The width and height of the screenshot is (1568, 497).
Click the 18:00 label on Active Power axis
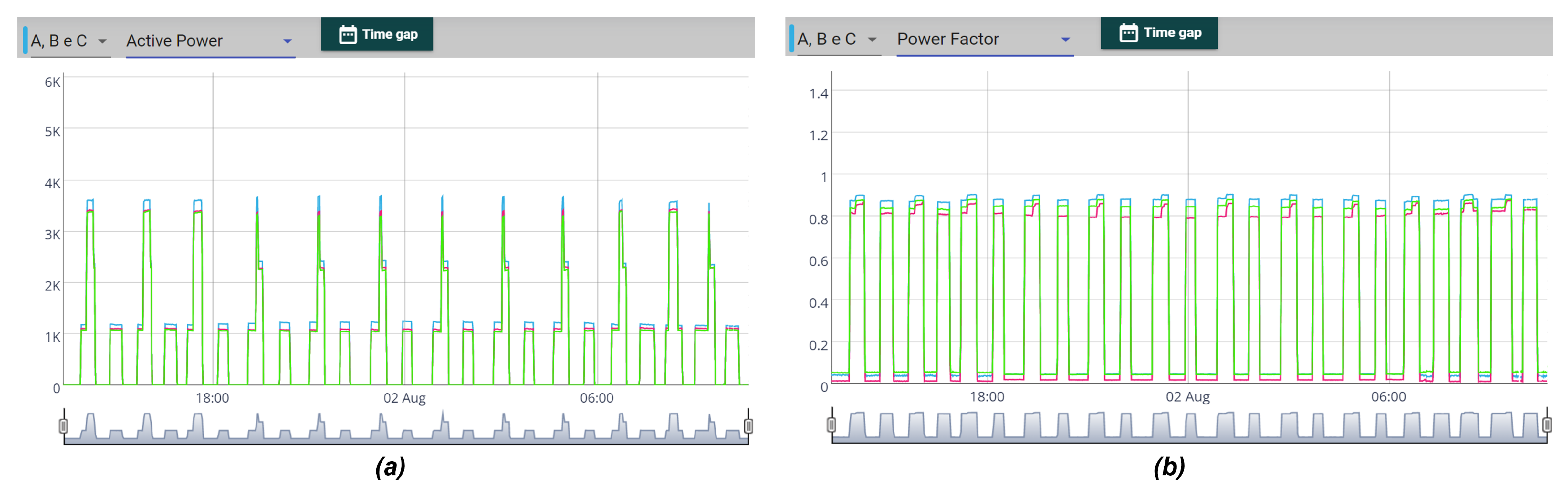(212, 398)
